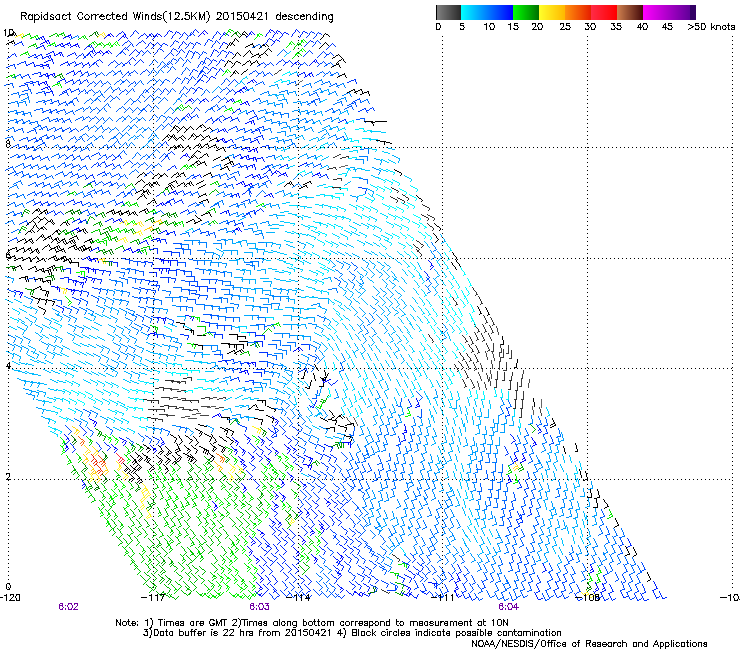Click the yellow 20-25 knots color swatch
The image size is (740, 650).
[552, 12]
